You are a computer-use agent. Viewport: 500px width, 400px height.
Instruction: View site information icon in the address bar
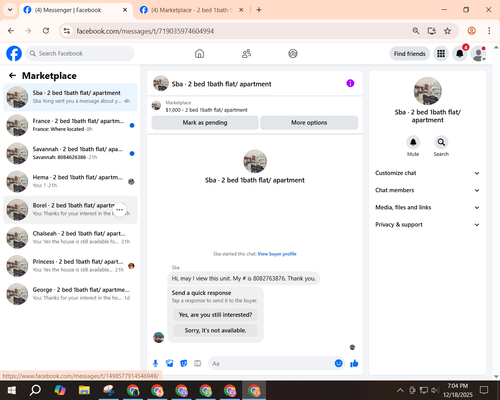(x=67, y=31)
